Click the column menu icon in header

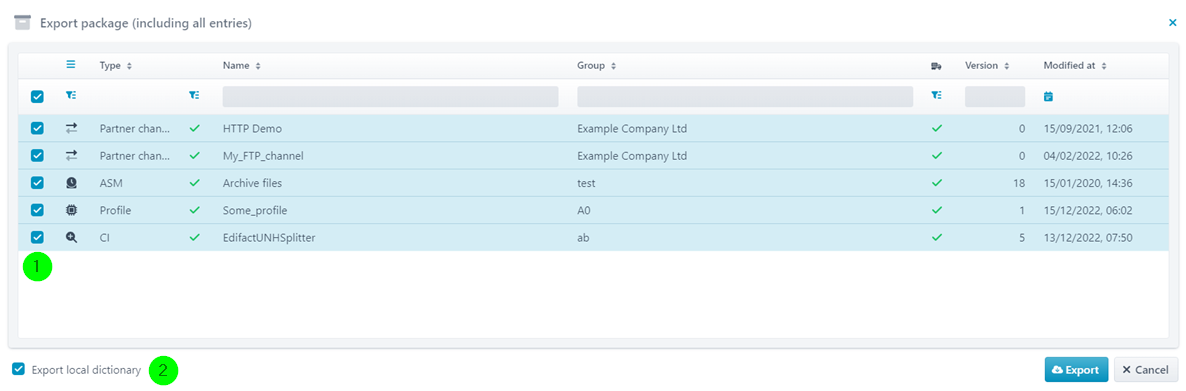tap(71, 65)
